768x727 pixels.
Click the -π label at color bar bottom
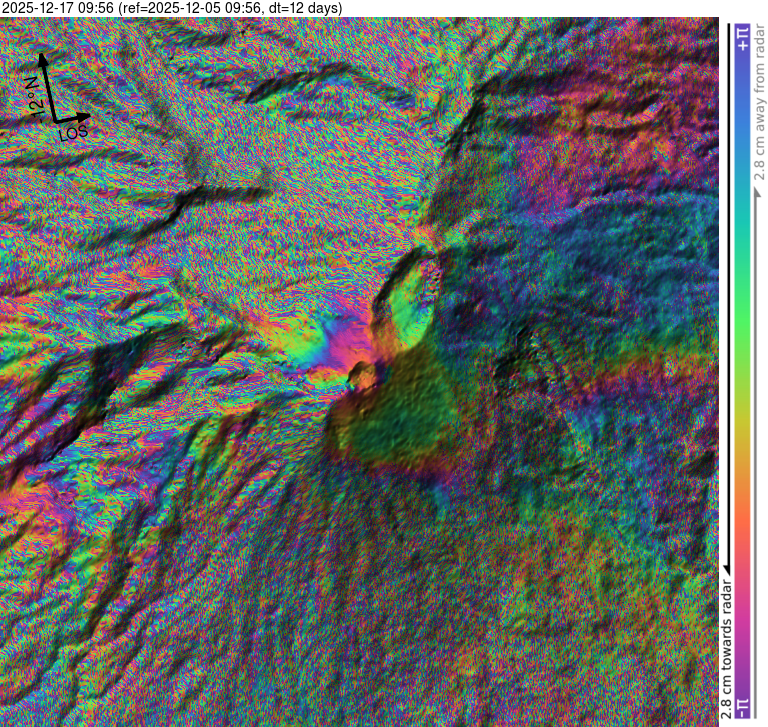click(741, 708)
